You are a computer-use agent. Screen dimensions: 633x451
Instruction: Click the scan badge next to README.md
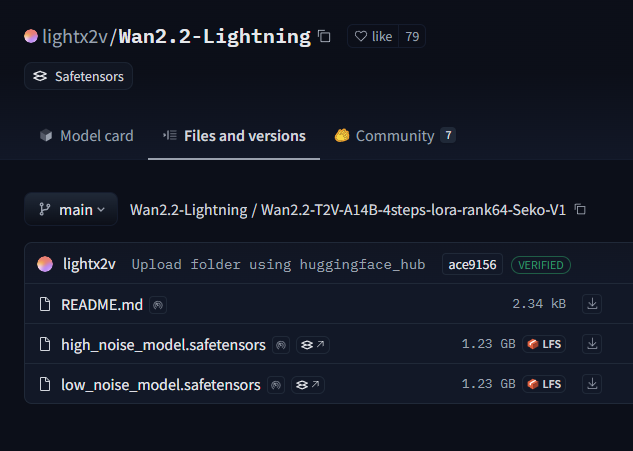tap(158, 305)
